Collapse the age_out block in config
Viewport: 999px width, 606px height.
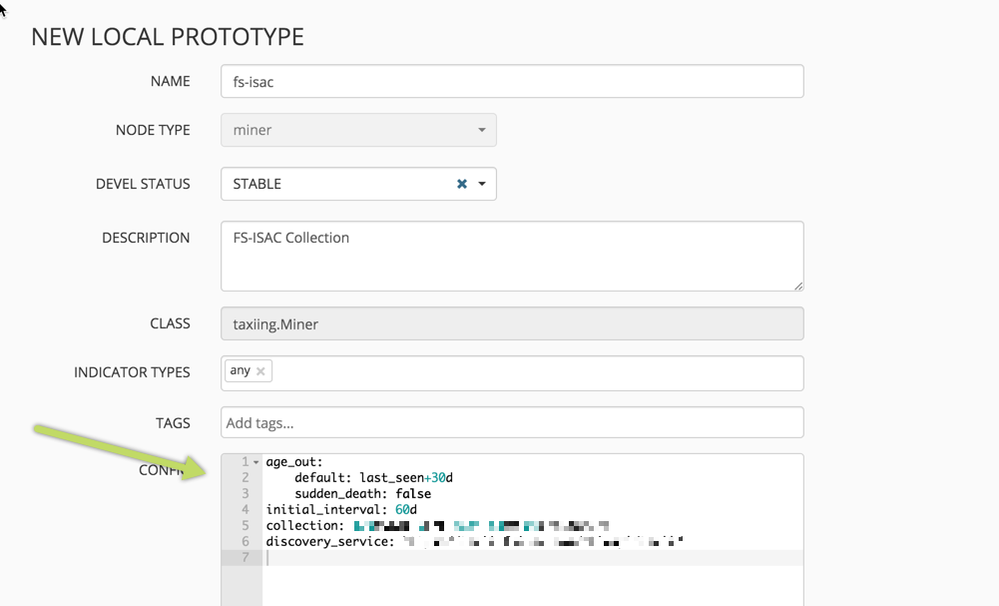pyautogui.click(x=256, y=462)
